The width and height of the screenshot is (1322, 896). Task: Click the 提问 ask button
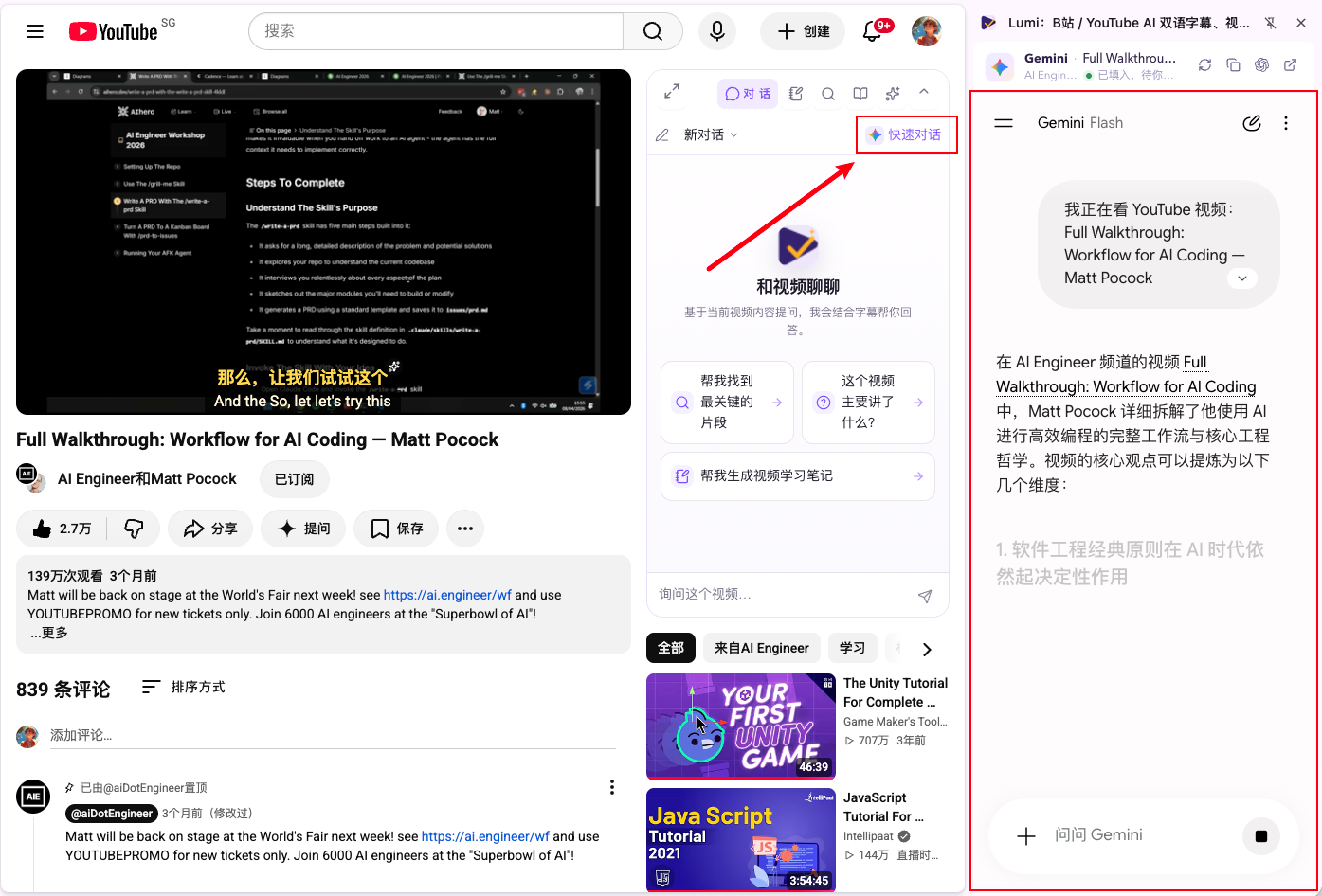click(303, 529)
